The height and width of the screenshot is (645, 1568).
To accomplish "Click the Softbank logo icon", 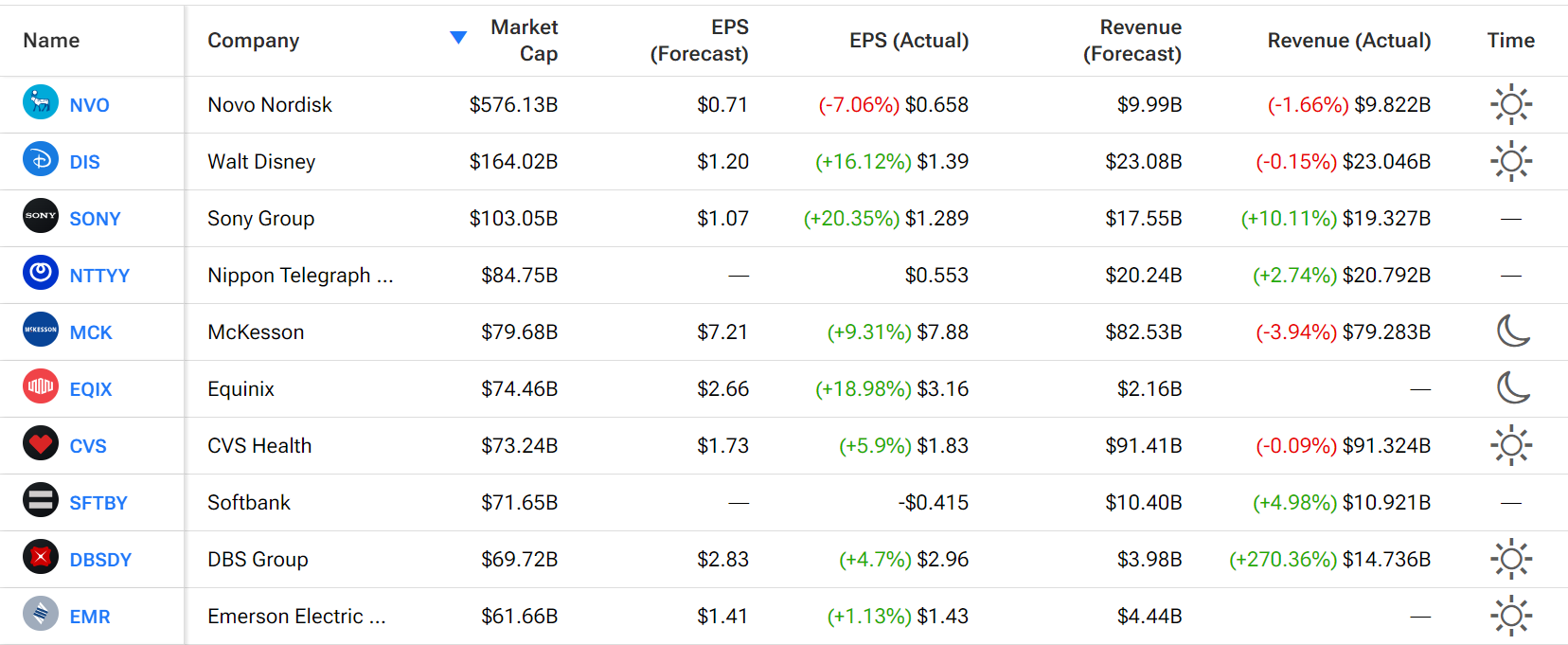I will pos(41,499).
